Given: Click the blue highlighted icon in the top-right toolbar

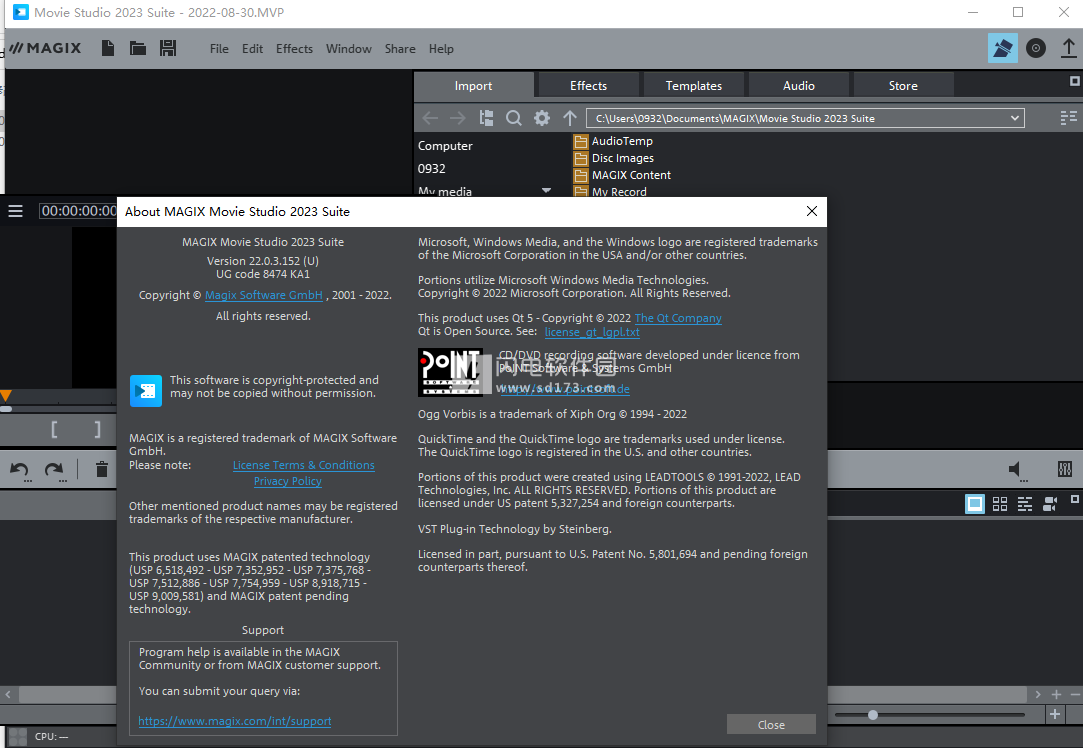Looking at the screenshot, I should [1003, 48].
